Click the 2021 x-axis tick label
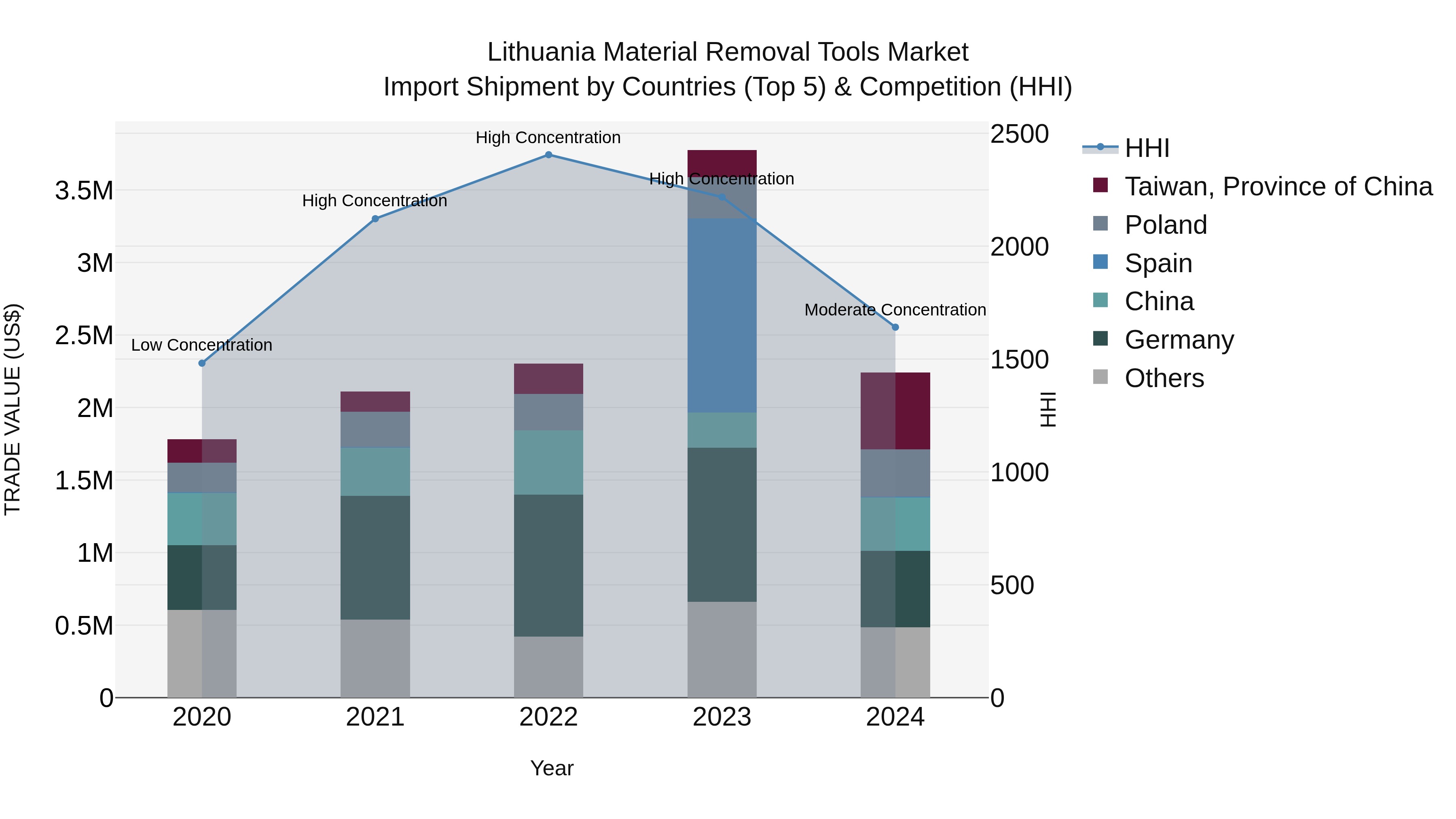Image resolution: width=1456 pixels, height=819 pixels. pyautogui.click(x=375, y=717)
